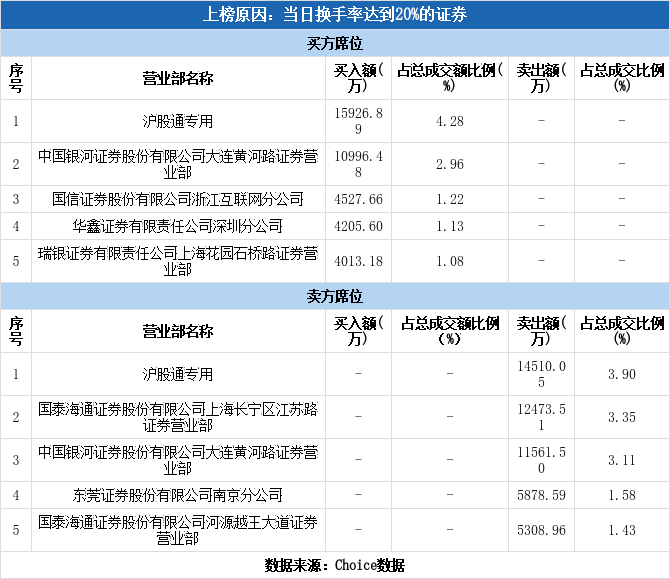Select the 卖方席位 section header
Image resolution: width=670 pixels, height=579 pixels.
pos(335,296)
